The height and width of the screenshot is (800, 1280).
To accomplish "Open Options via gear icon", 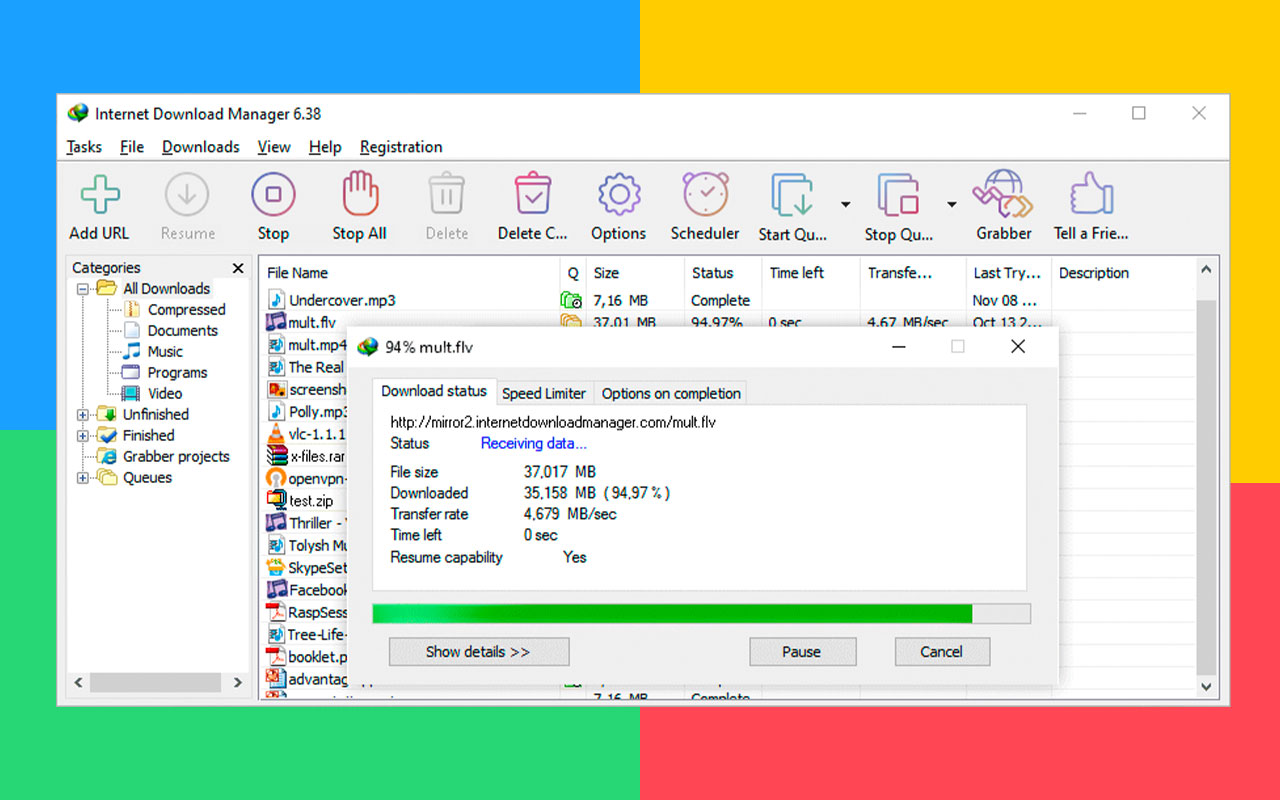I will tap(618, 194).
